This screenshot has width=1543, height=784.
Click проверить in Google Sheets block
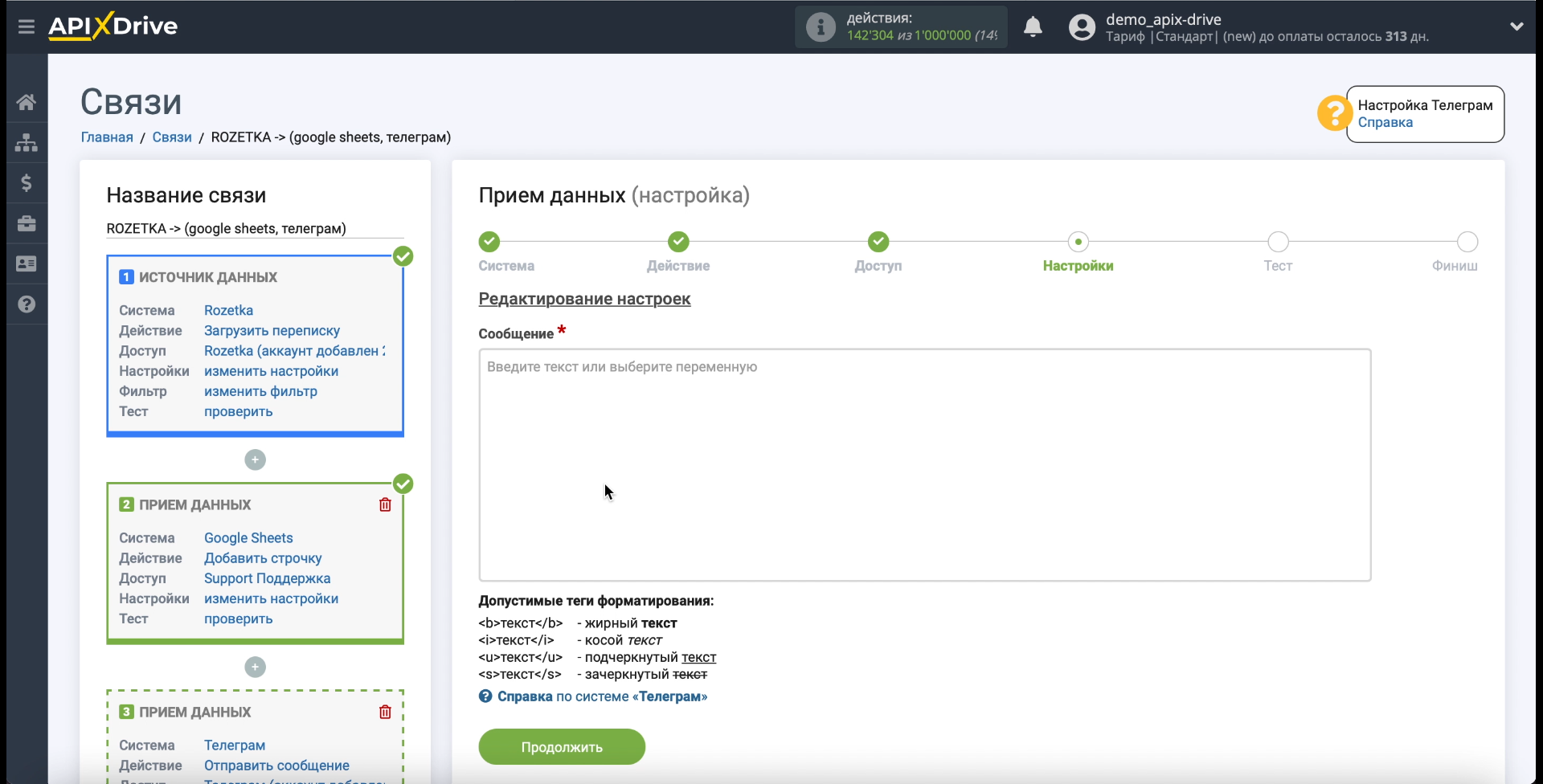click(238, 619)
